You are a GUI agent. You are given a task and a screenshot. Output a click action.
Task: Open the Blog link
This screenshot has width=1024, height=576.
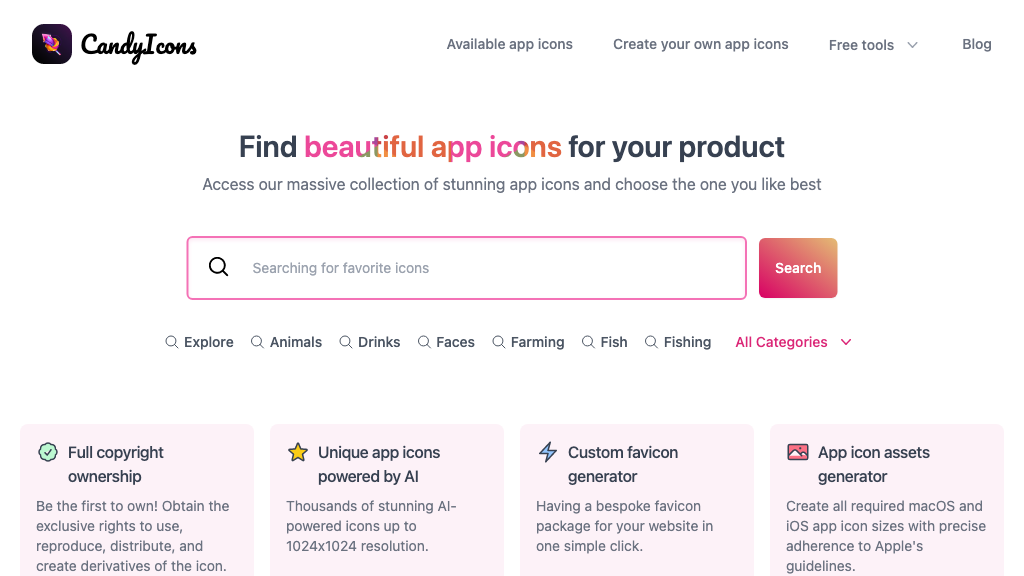pos(976,44)
